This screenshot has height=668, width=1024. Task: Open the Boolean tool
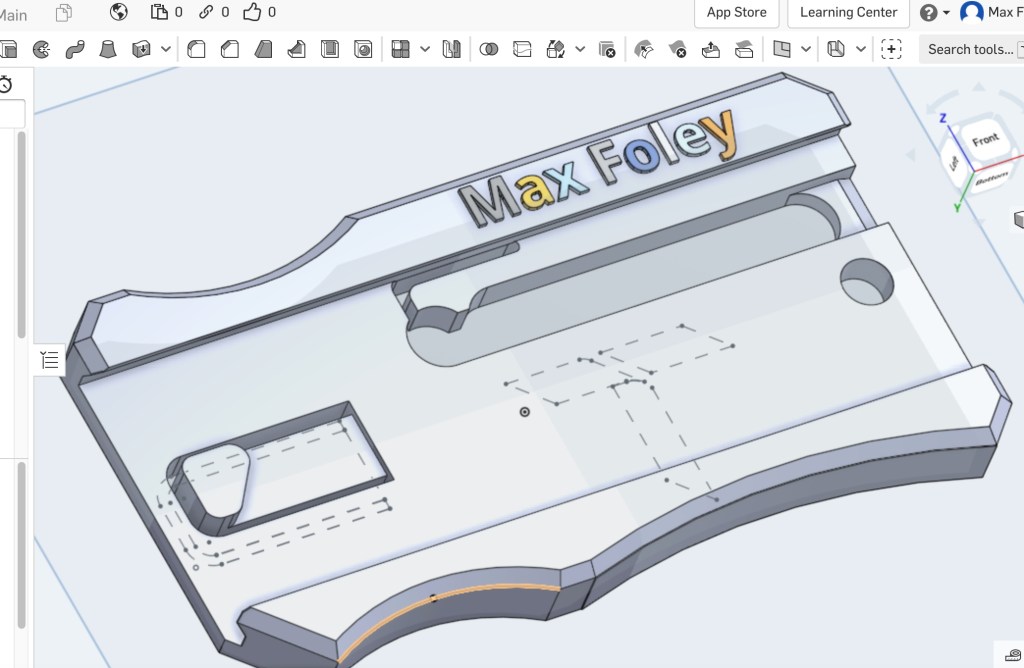[489, 49]
